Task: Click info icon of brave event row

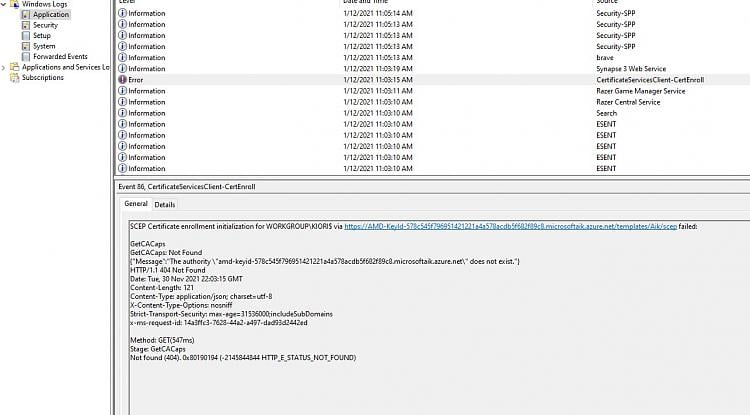Action: click(122, 57)
